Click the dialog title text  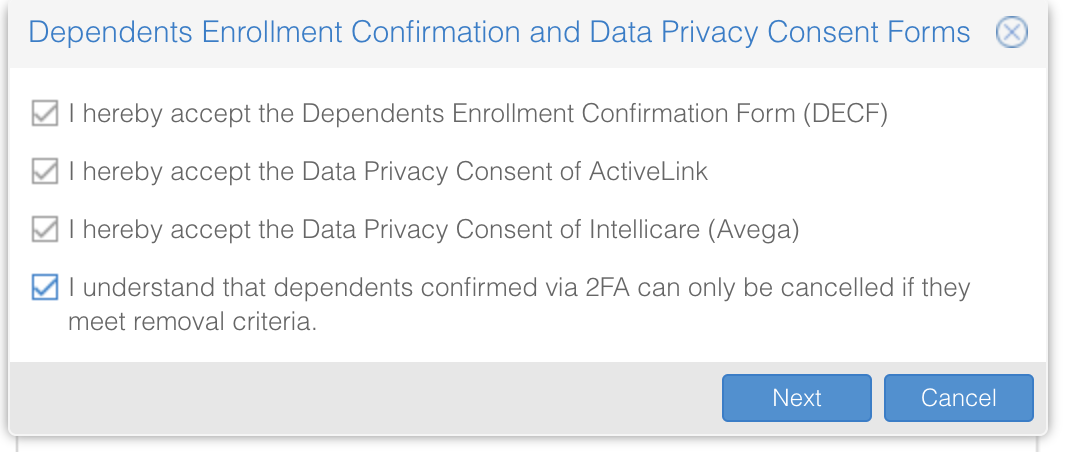pos(499,33)
